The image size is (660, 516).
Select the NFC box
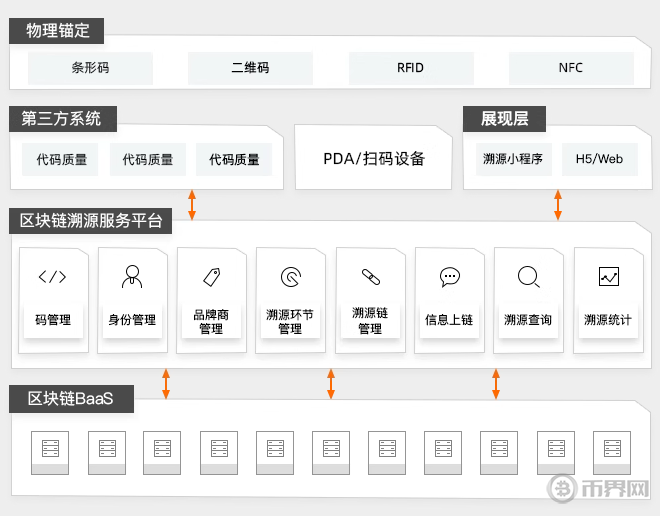coord(571,68)
